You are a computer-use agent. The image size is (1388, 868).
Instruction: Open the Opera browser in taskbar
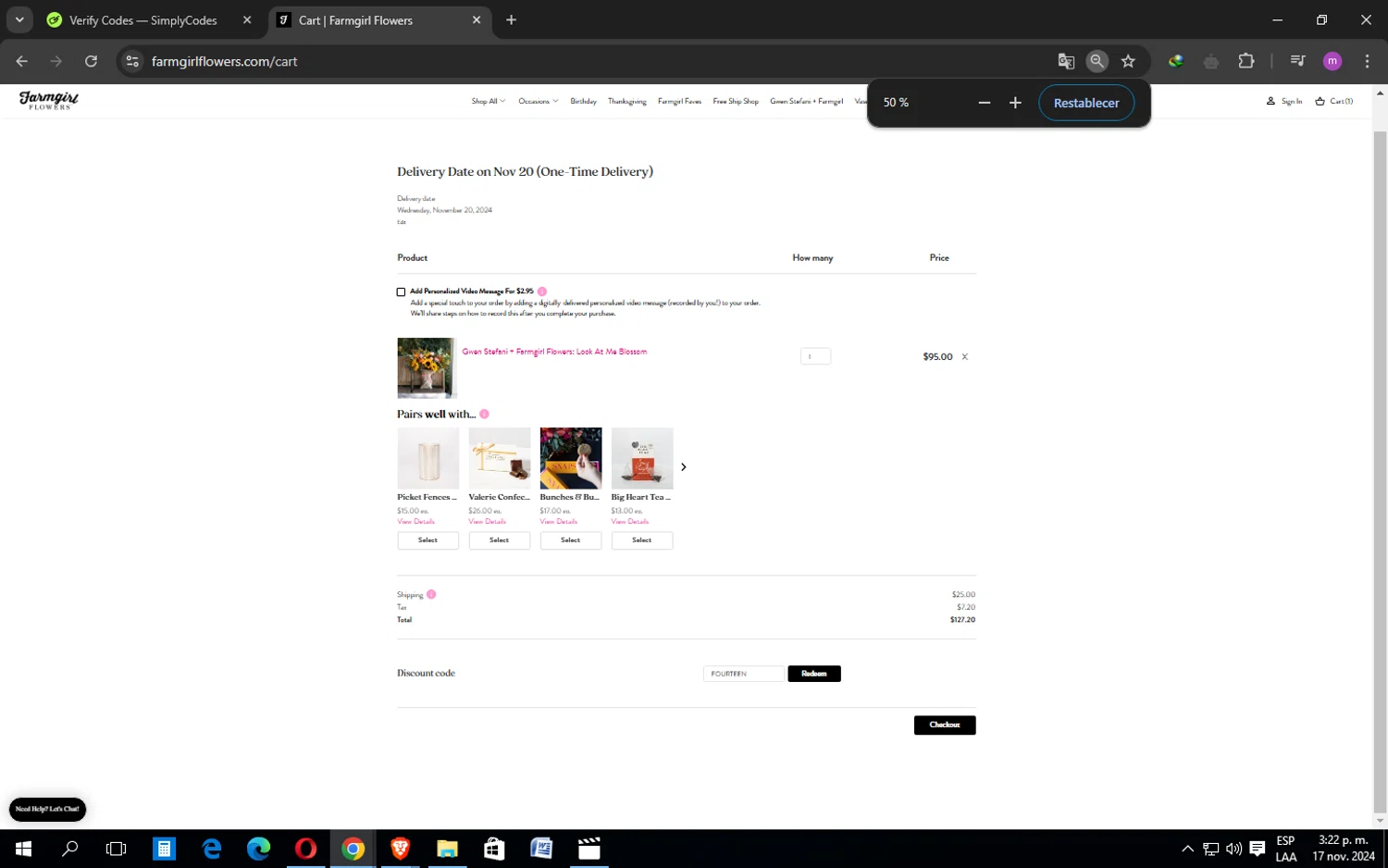coord(305,849)
